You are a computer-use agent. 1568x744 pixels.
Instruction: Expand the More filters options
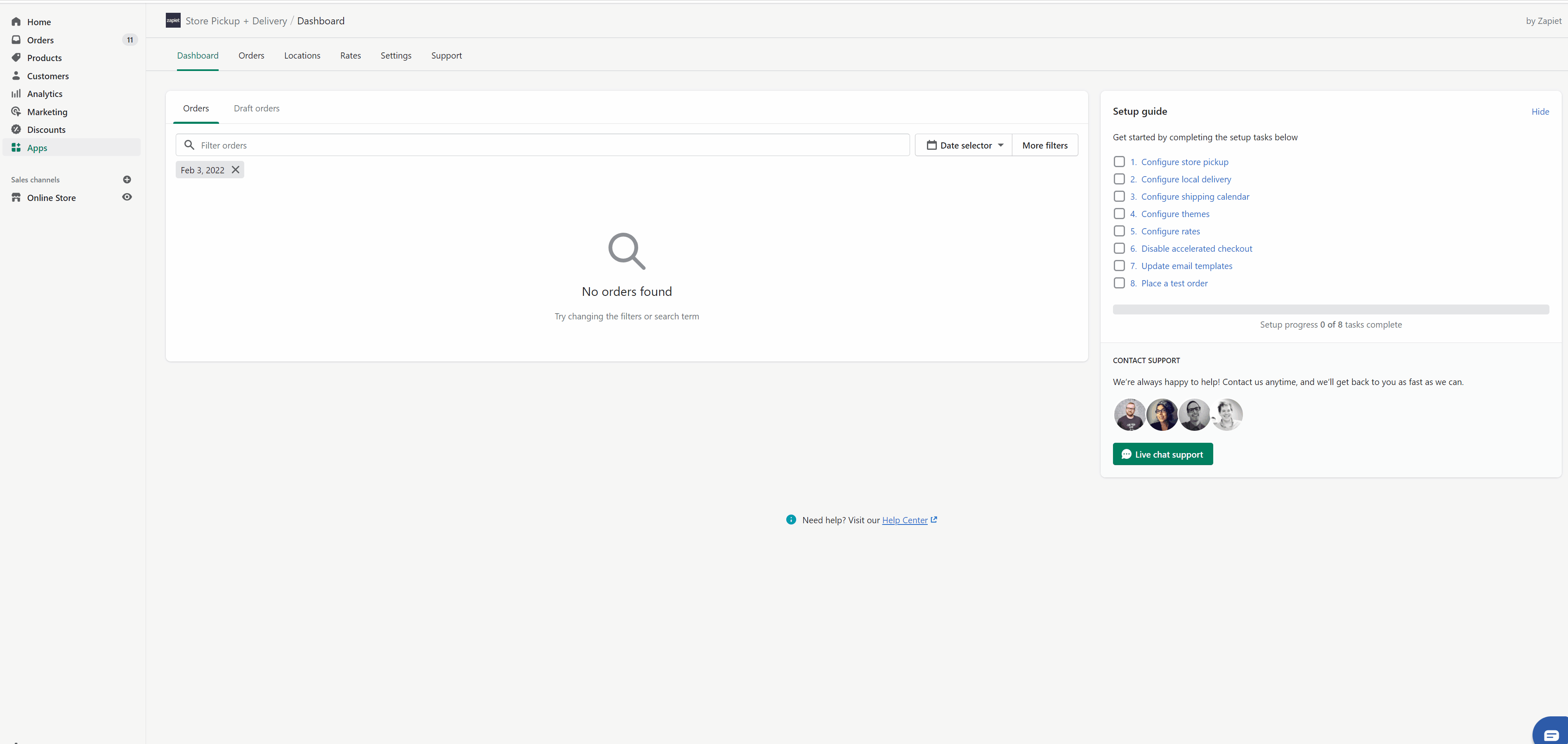[x=1045, y=146]
